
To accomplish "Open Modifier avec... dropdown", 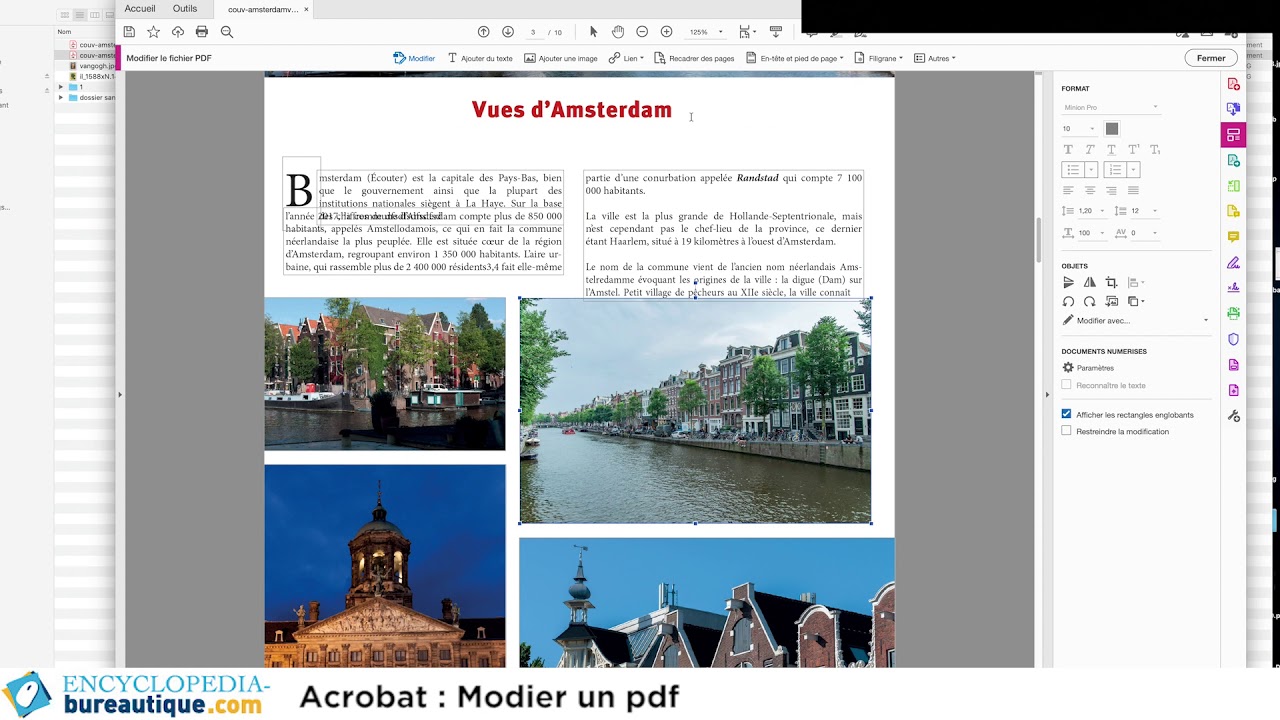I will point(1135,320).
